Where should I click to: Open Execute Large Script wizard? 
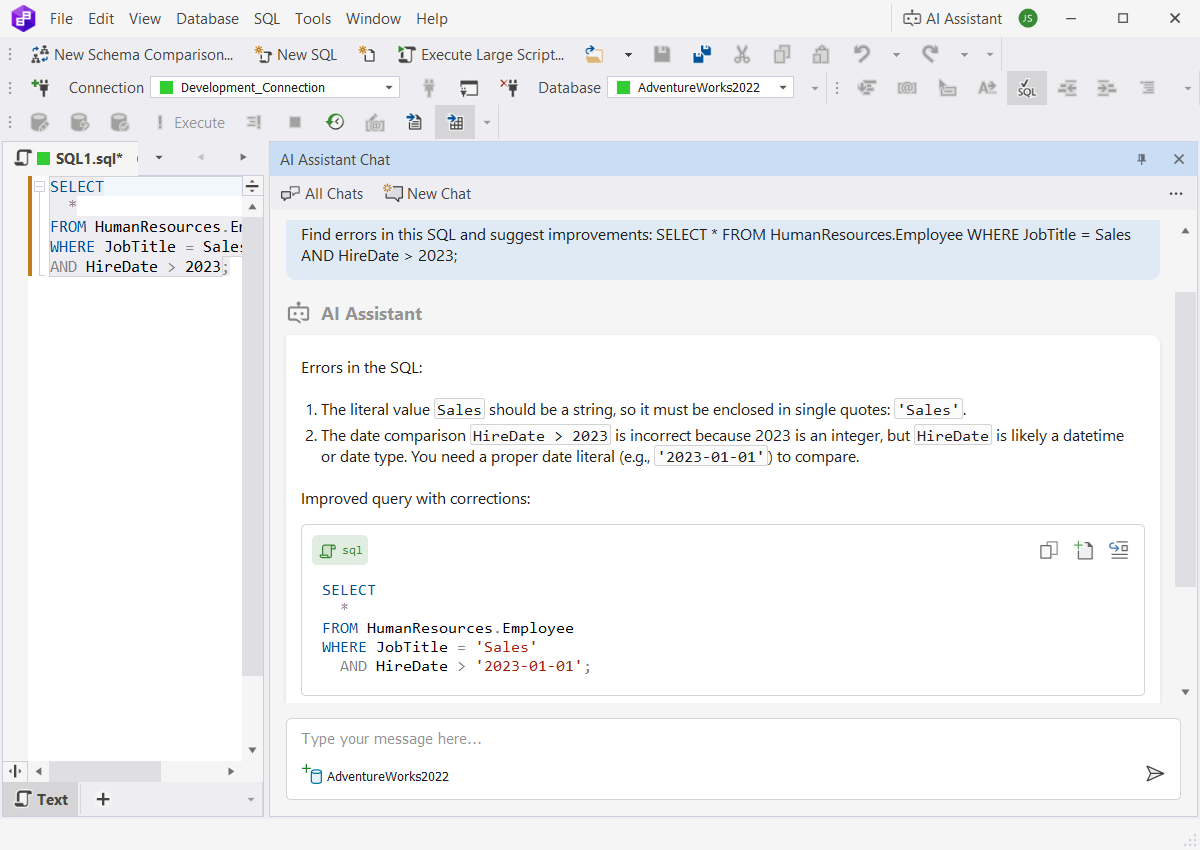(481, 55)
